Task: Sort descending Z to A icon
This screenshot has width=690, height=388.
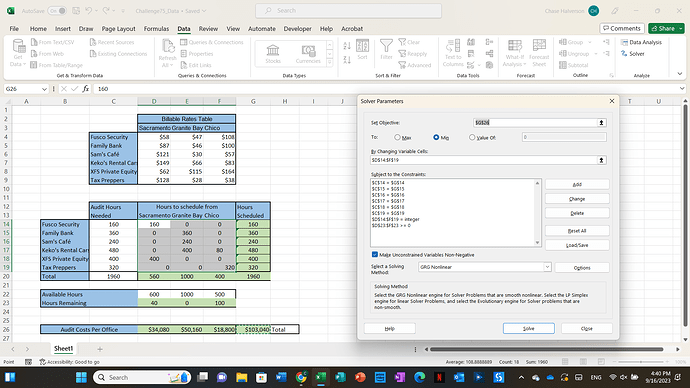Action: point(347,59)
